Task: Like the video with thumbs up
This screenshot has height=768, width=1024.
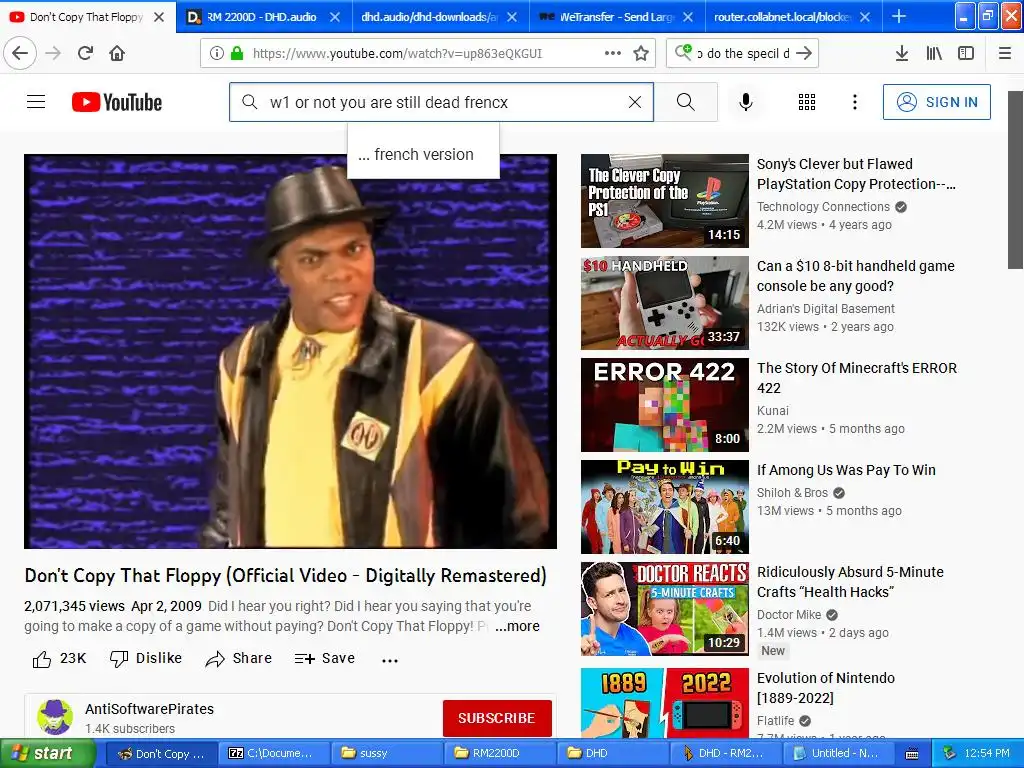Action: coord(59,658)
